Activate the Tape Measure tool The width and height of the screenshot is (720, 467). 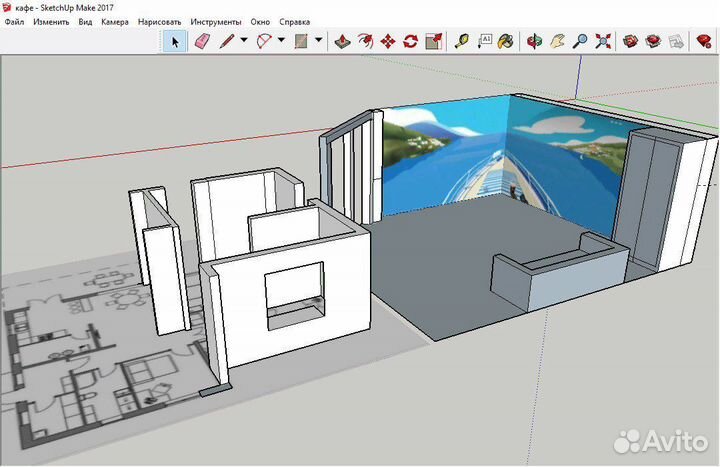pos(461,41)
